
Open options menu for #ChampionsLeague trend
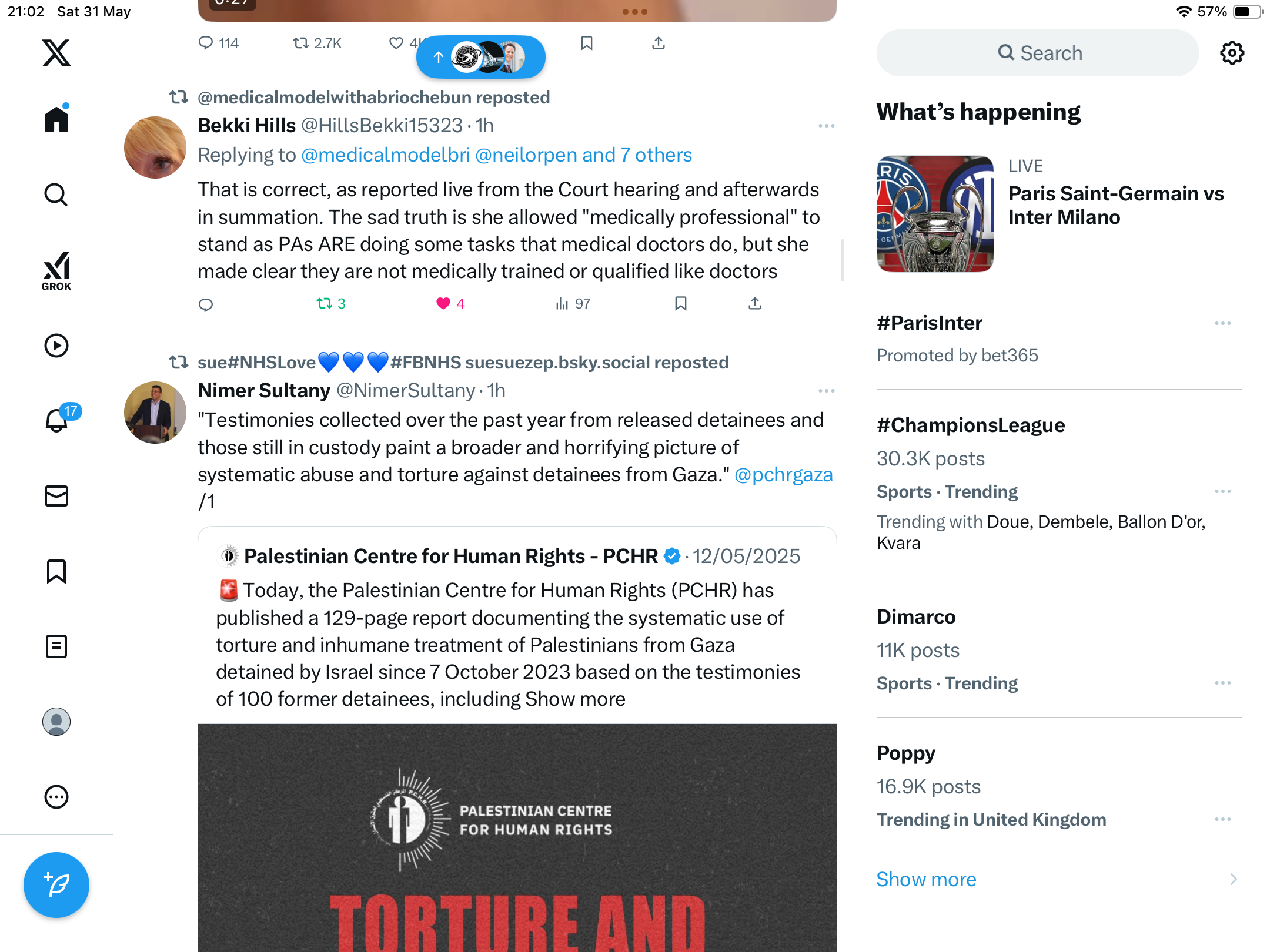[x=1222, y=491]
